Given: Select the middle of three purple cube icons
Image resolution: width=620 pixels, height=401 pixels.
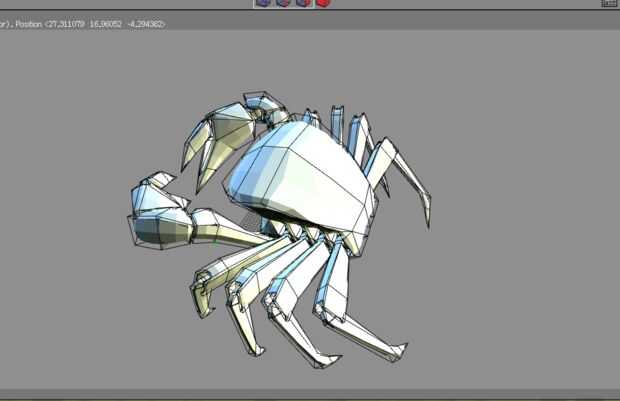Looking at the screenshot, I should click(x=283, y=3).
